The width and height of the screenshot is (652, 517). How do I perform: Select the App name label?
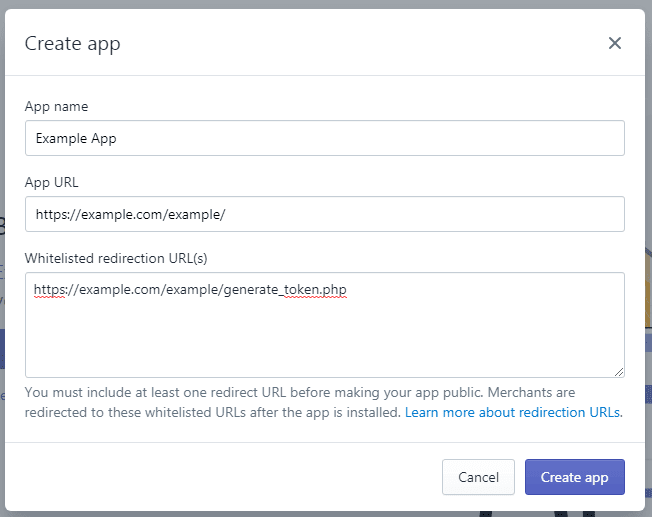pyautogui.click(x=57, y=106)
